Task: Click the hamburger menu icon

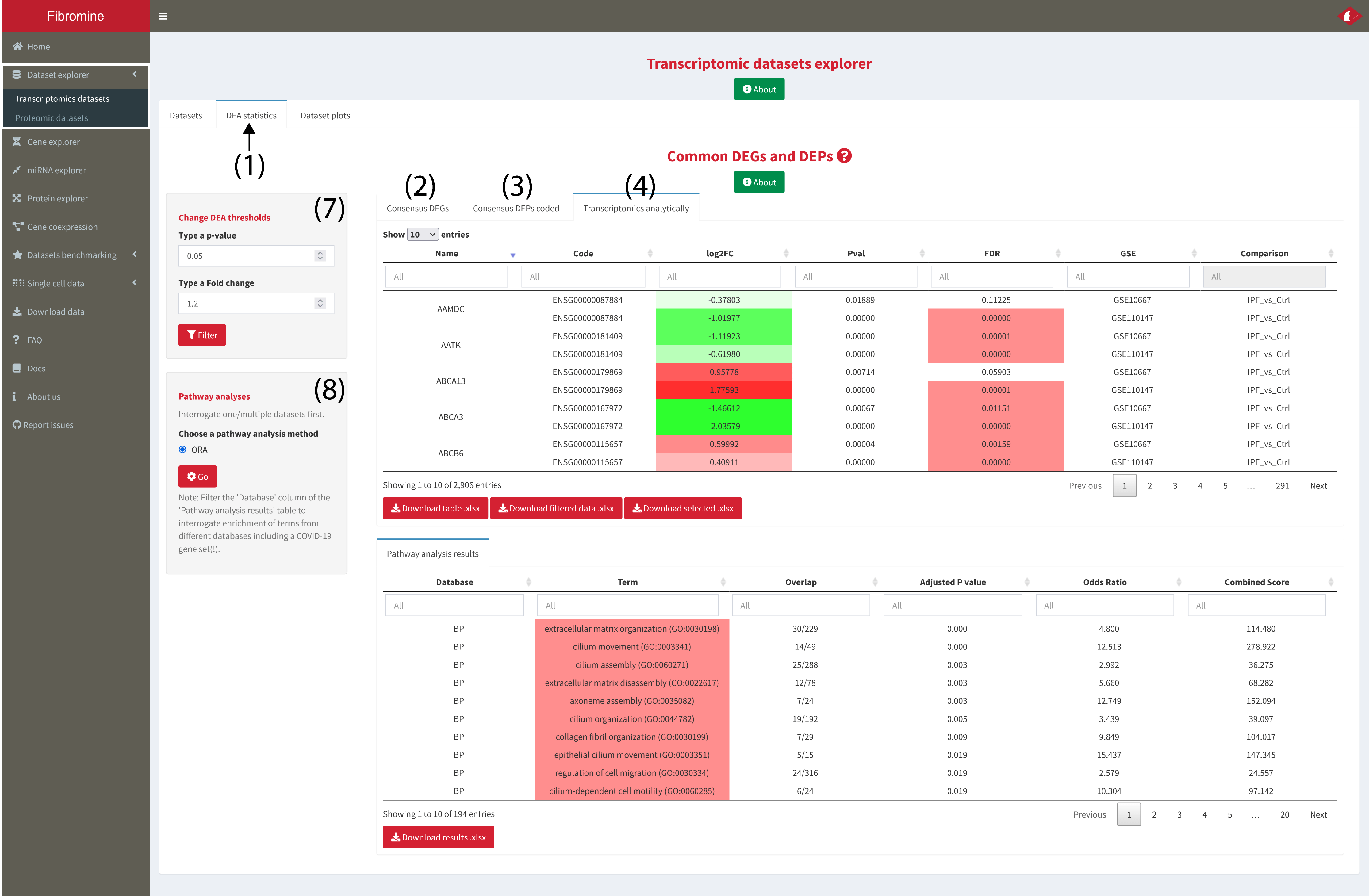Action: click(163, 16)
